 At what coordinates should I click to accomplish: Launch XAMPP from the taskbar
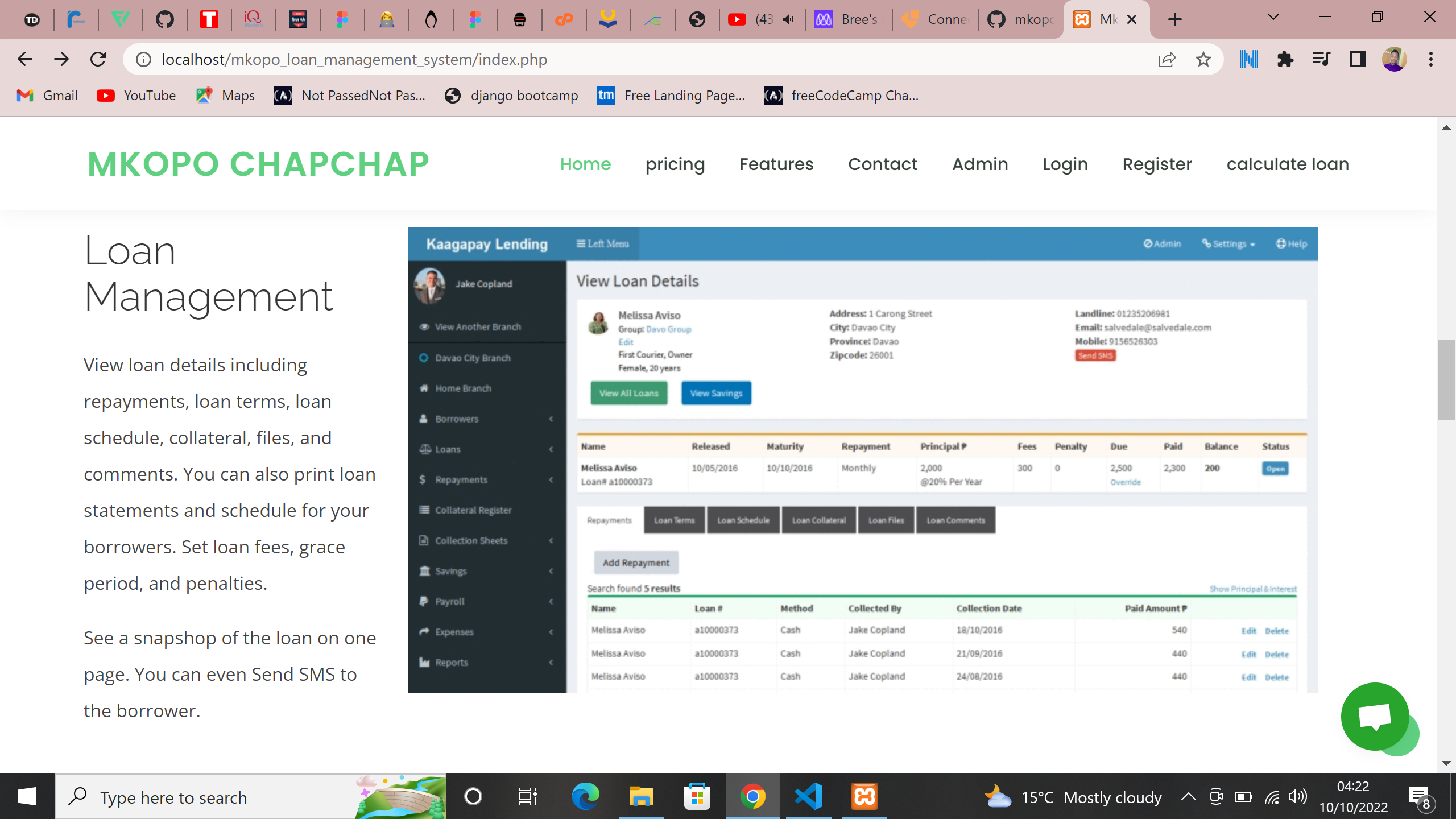(x=865, y=796)
